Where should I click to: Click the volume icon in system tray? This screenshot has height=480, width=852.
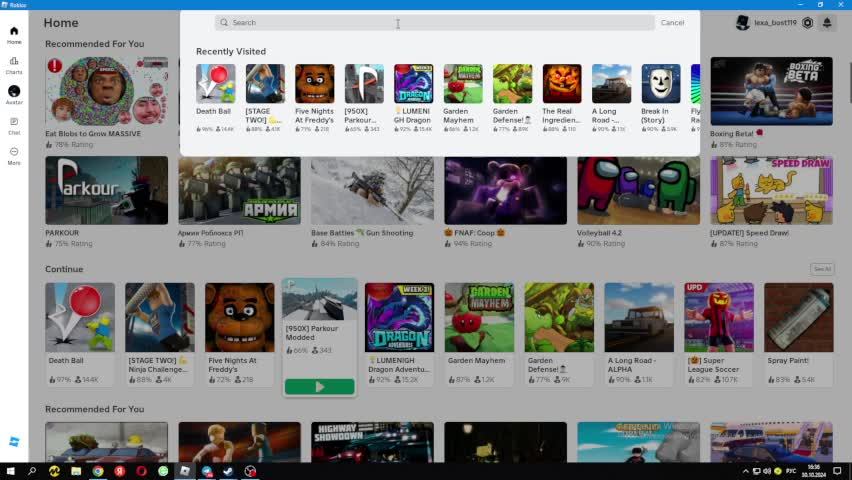pos(767,471)
